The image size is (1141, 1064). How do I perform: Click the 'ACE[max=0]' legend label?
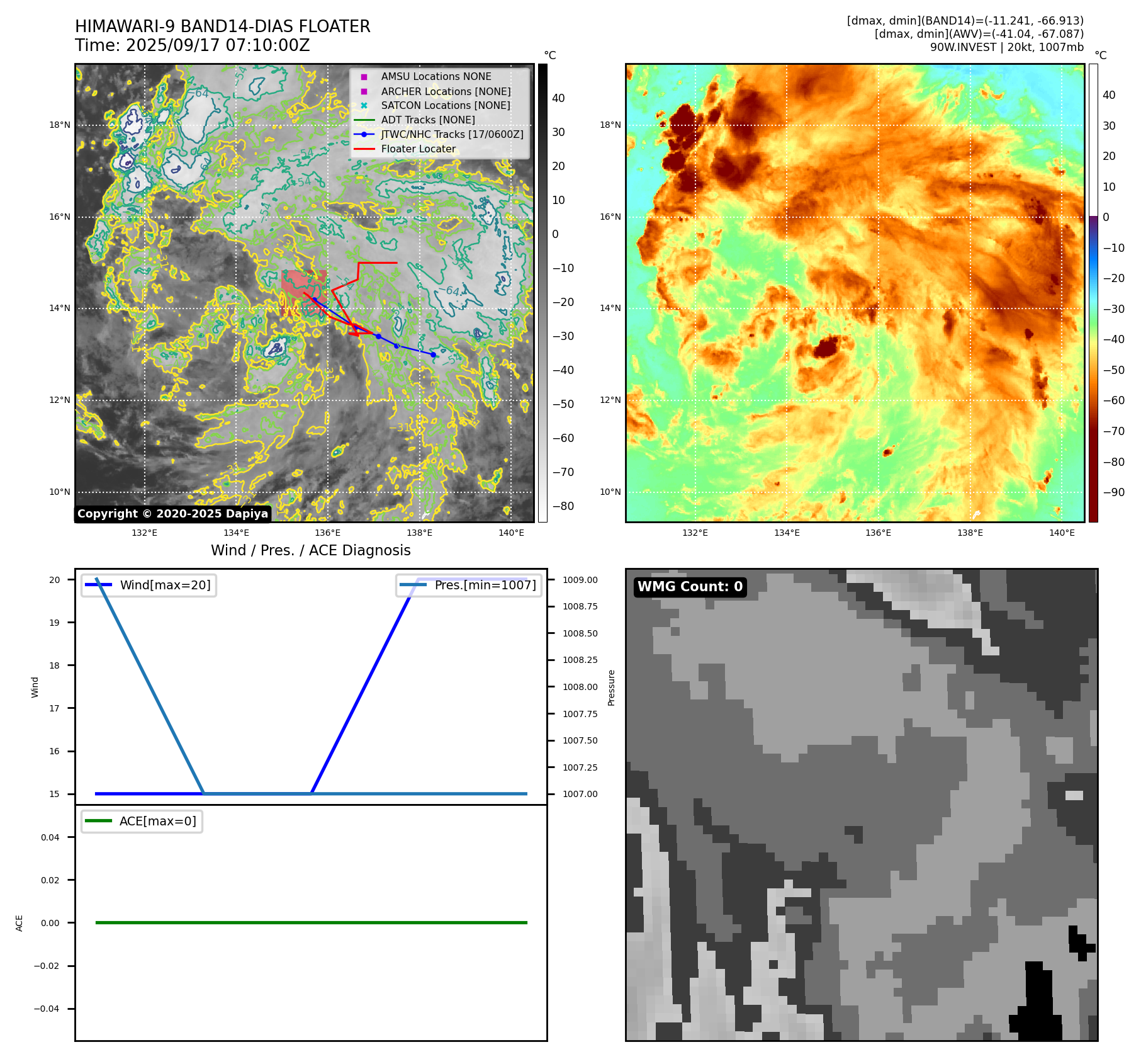[158, 822]
